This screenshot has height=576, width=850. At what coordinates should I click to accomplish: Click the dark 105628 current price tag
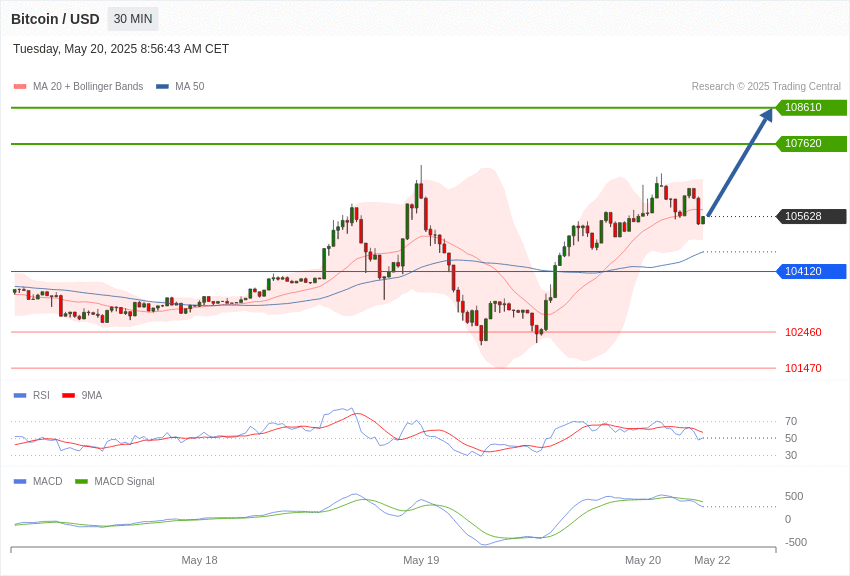[x=811, y=216]
